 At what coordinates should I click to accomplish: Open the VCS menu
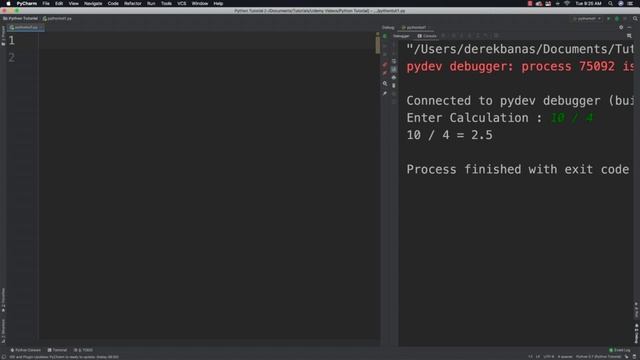182,3
